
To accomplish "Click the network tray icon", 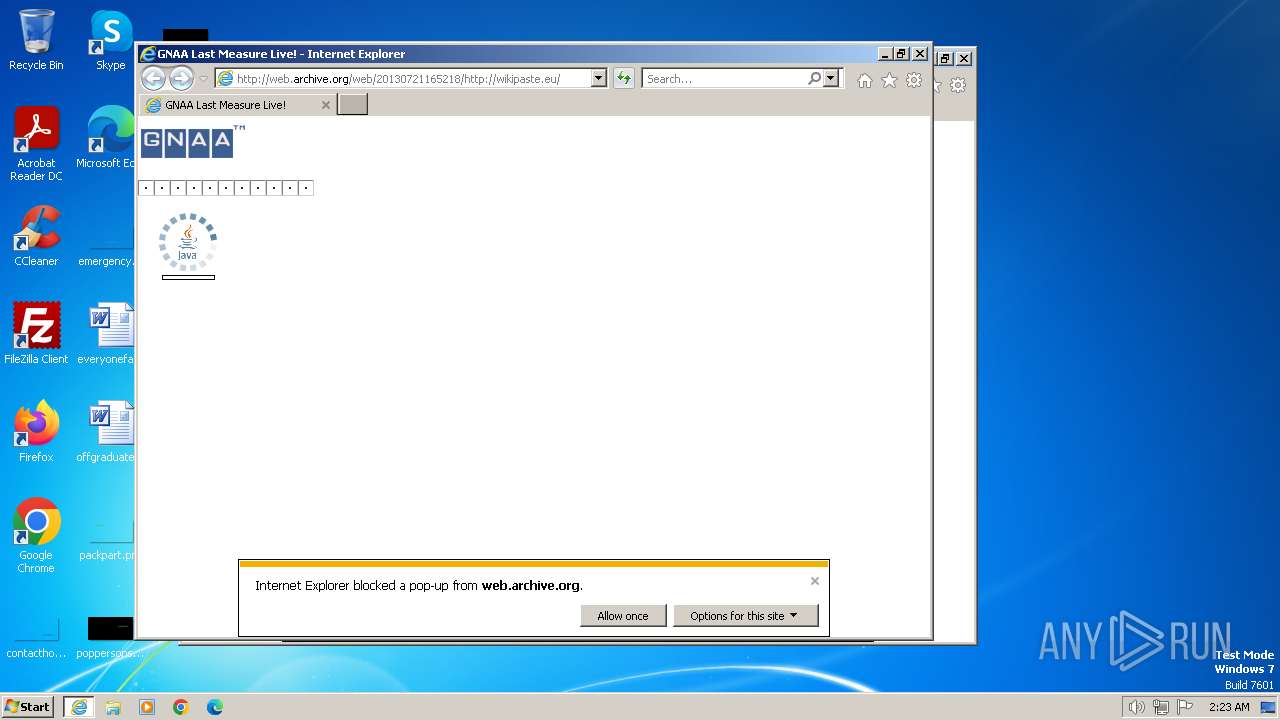I will point(1161,707).
